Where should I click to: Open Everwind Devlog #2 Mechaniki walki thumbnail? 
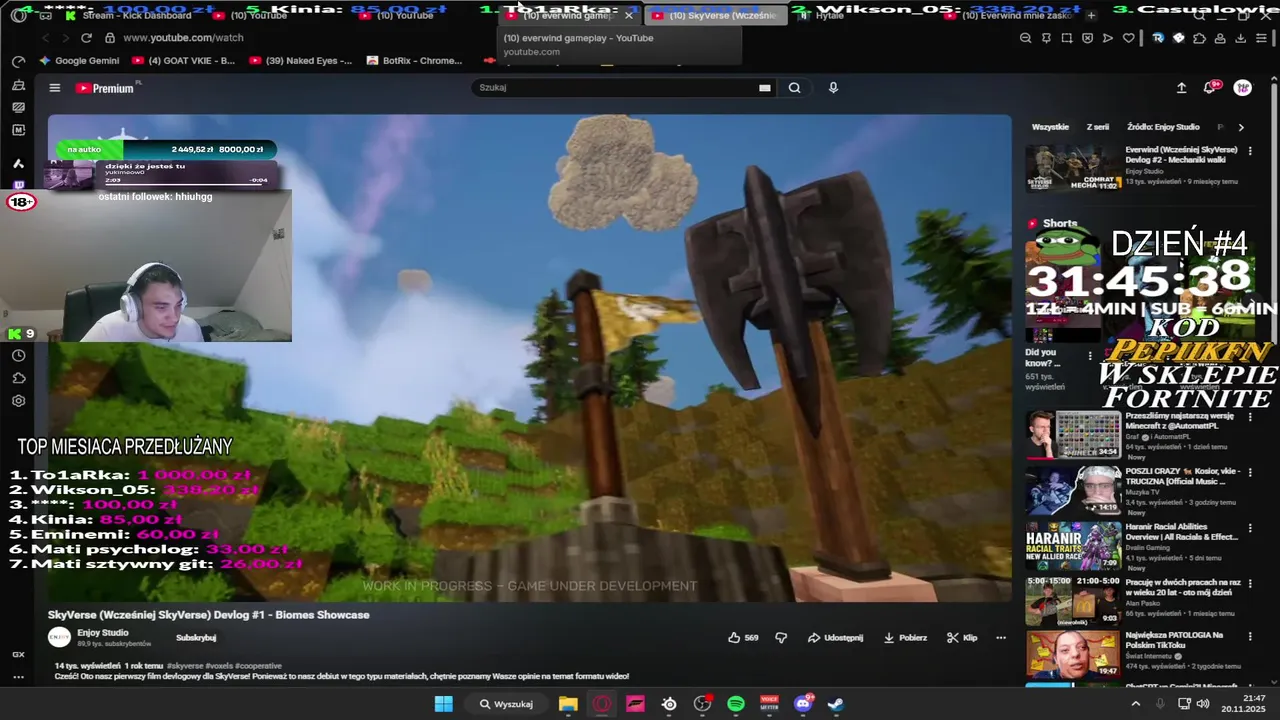[1073, 168]
